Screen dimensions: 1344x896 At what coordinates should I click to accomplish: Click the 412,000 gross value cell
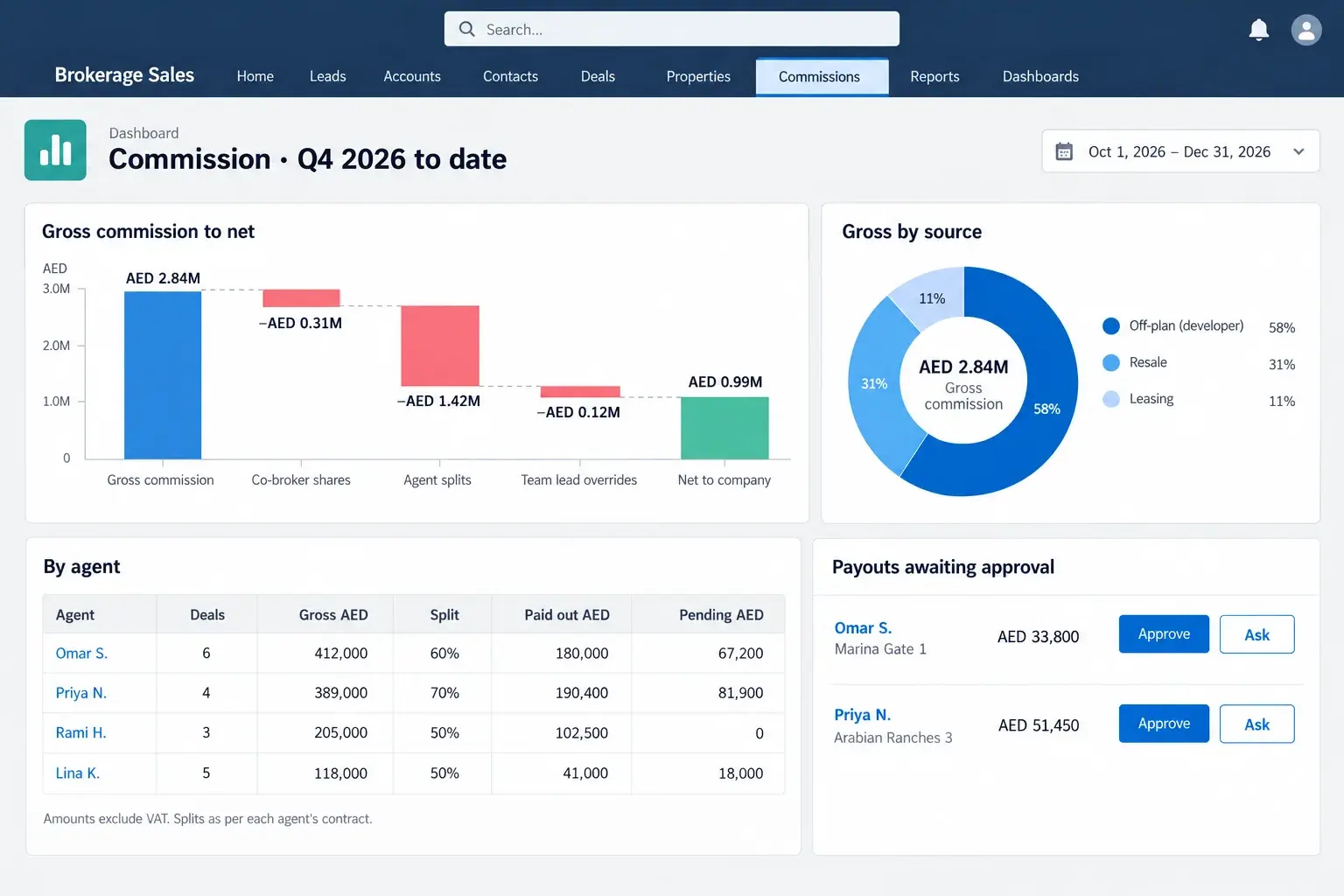pyautogui.click(x=325, y=654)
